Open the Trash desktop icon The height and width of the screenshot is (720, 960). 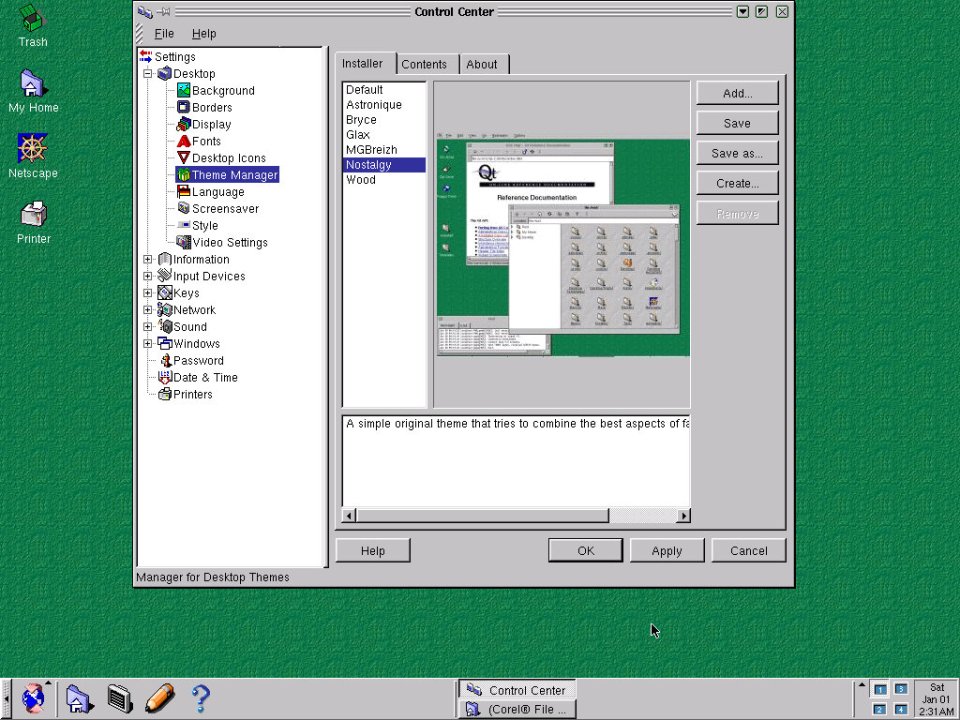(32, 18)
